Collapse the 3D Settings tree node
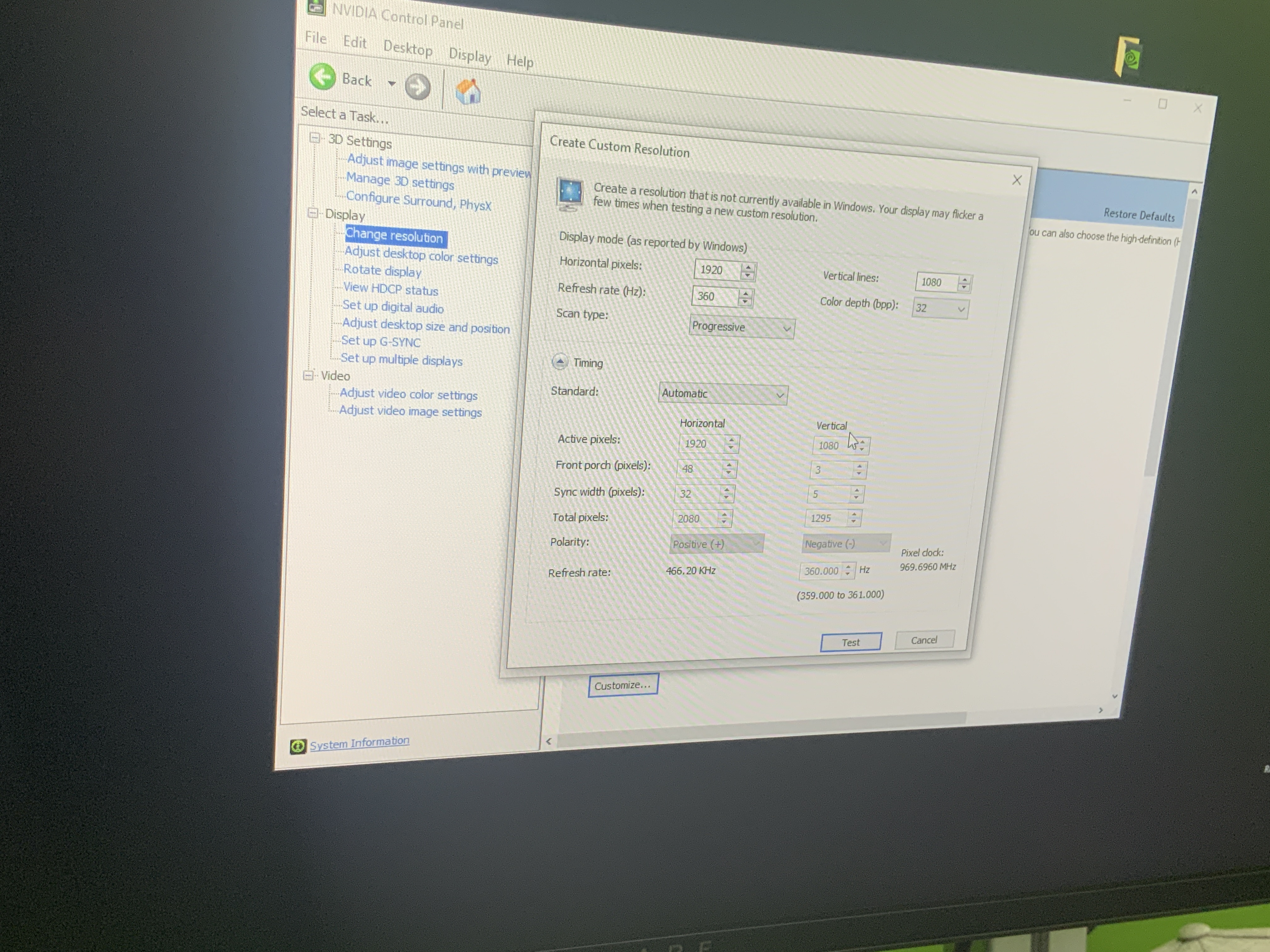This screenshot has width=1270, height=952. [315, 138]
